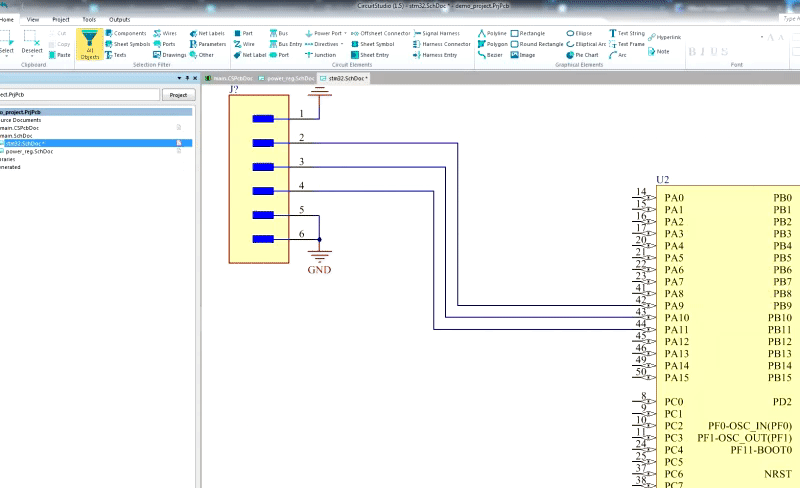Pick the Junction tool
The height and width of the screenshot is (488, 800).
[x=323, y=55]
